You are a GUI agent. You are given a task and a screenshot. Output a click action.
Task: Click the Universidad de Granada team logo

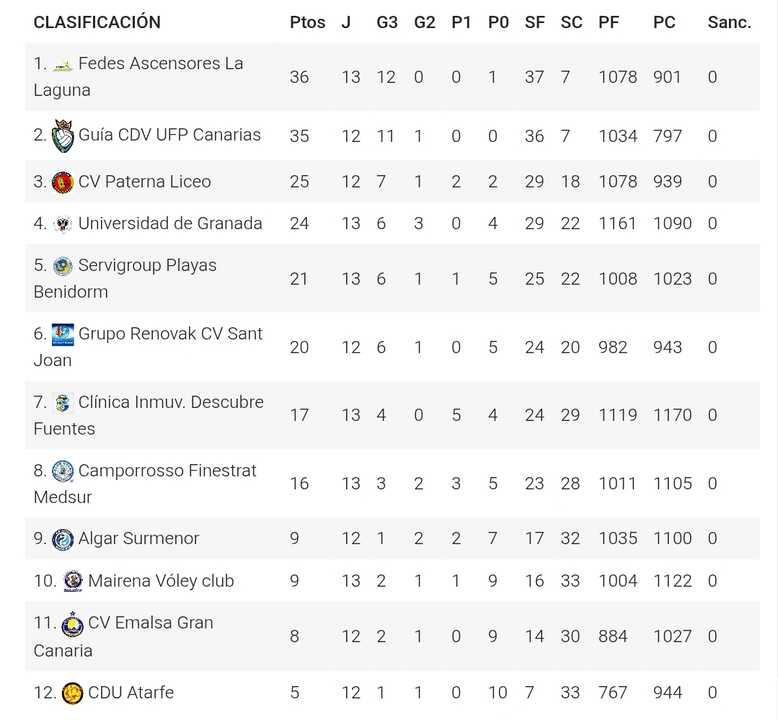63,224
